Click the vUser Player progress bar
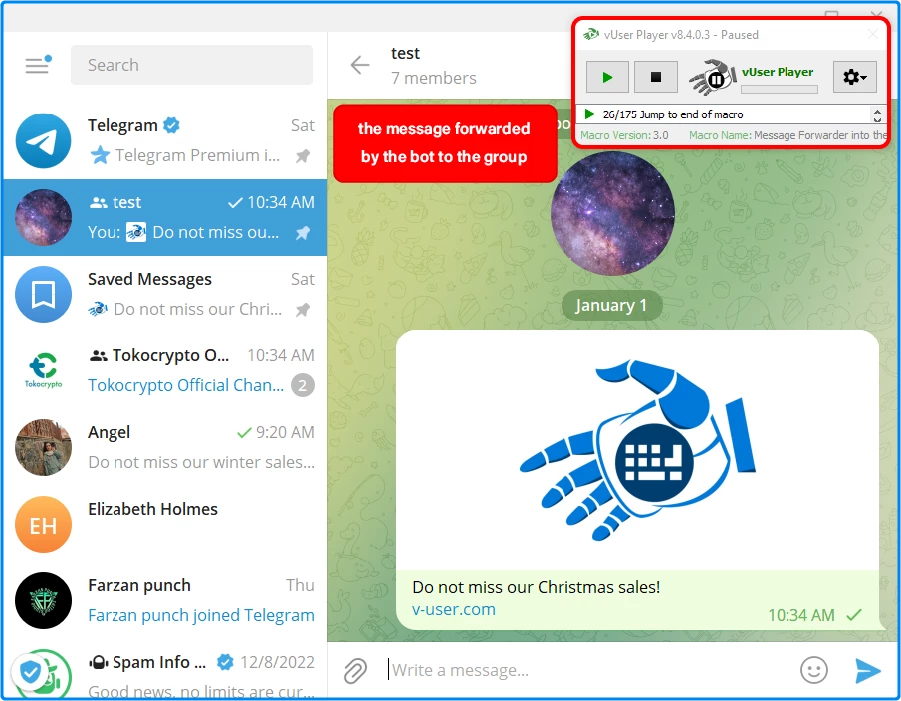 [x=779, y=90]
